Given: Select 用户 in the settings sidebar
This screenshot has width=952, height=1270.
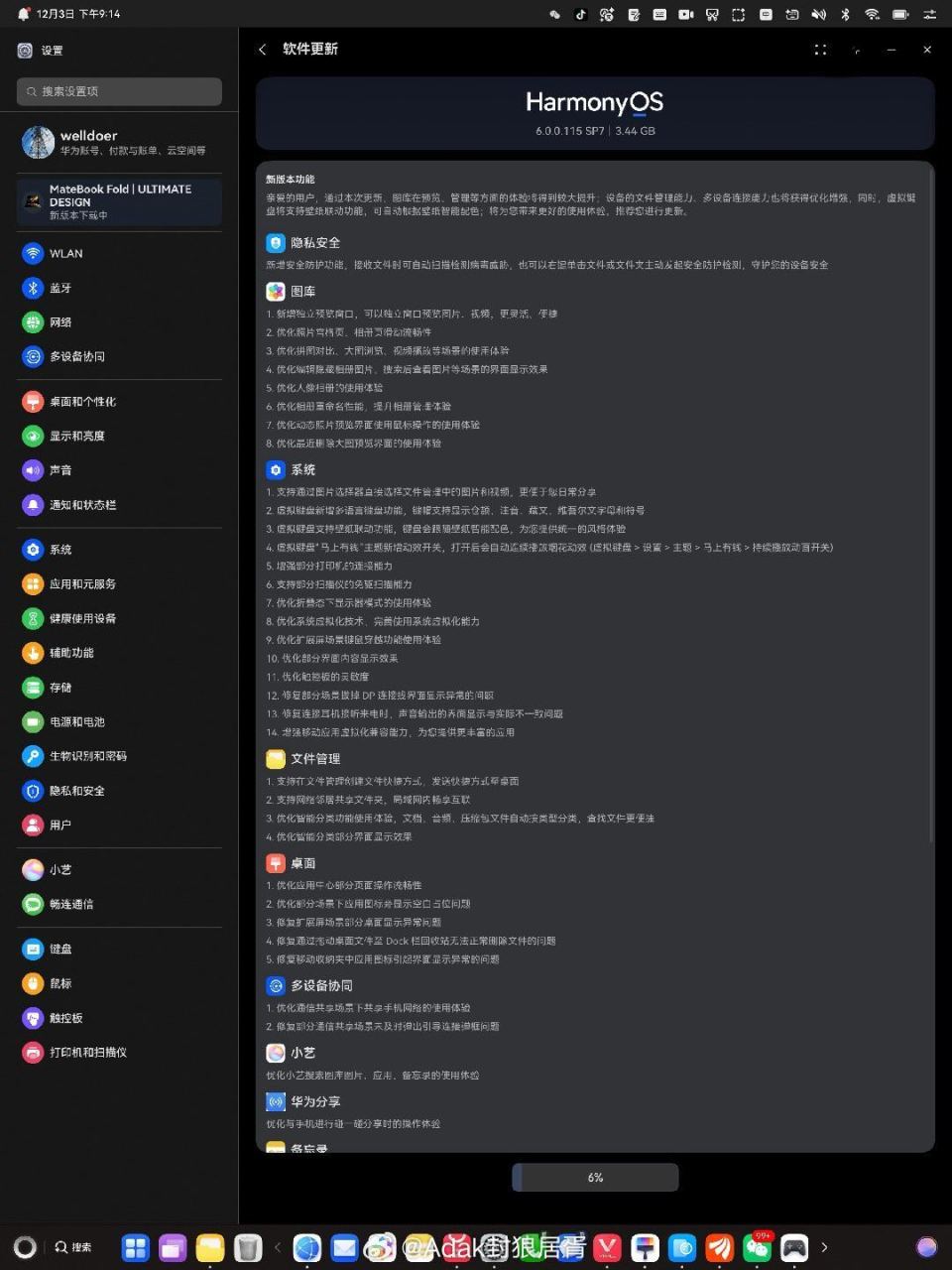Looking at the screenshot, I should (x=119, y=825).
